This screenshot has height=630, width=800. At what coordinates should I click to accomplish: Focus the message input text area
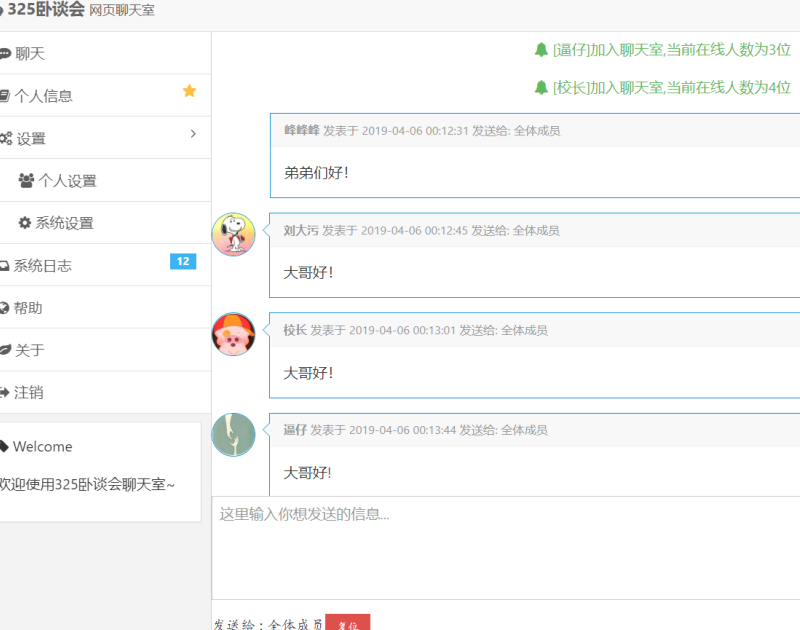click(x=505, y=548)
